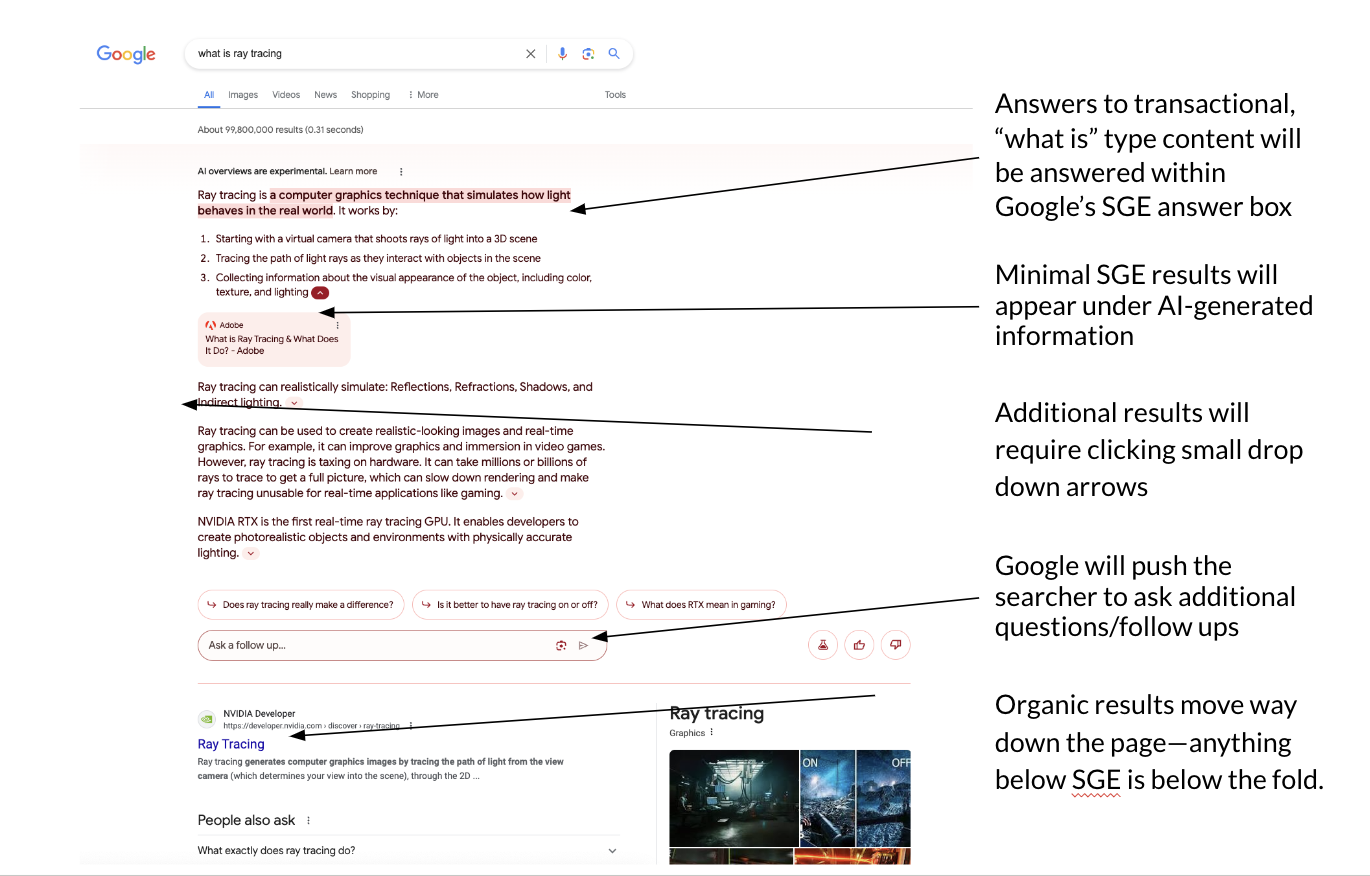This screenshot has height=876, width=1370.
Task: Give thumbs up on AI overview
Action: pyautogui.click(x=859, y=645)
